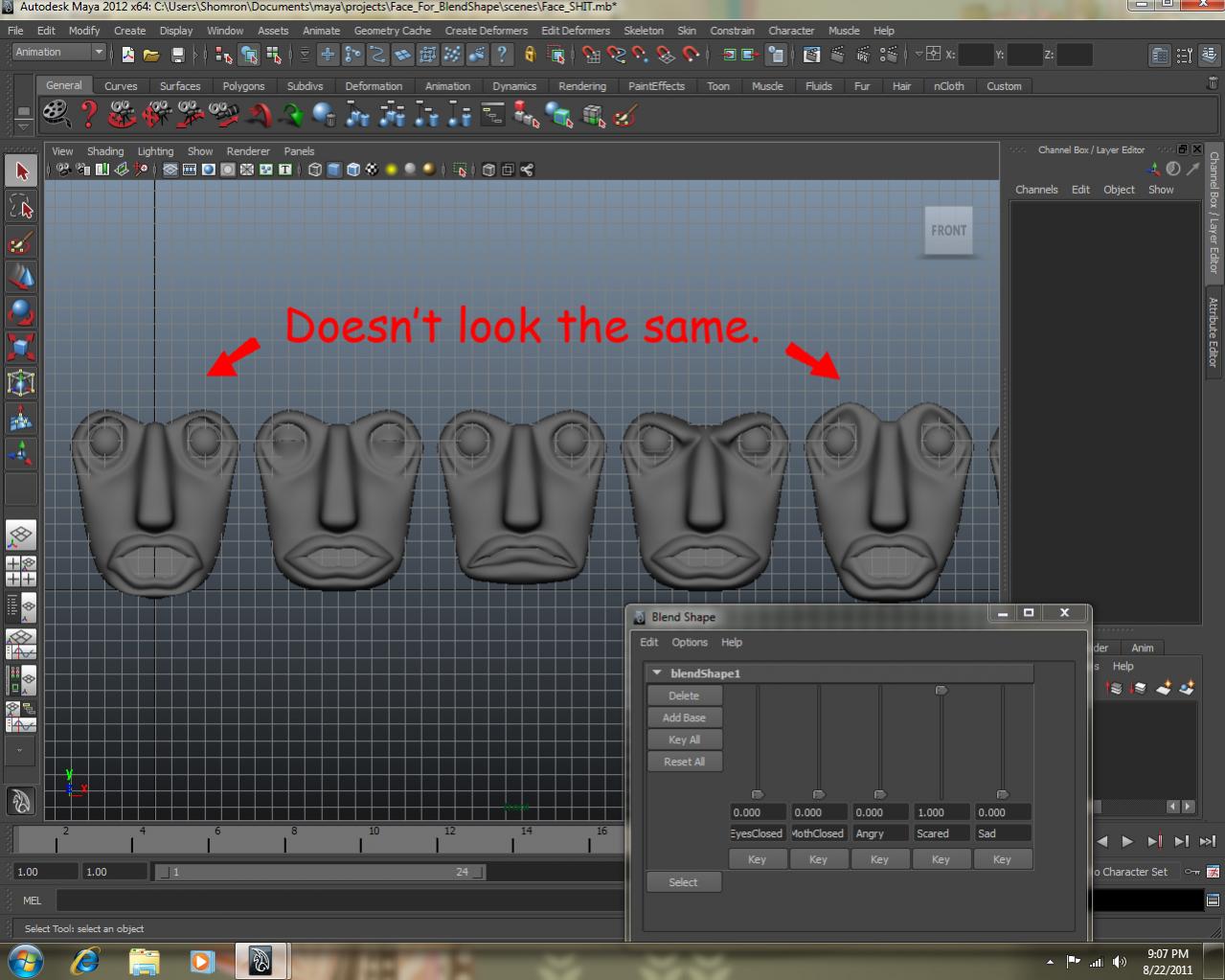Open the viewport Shading menu
The height and width of the screenshot is (980, 1225).
click(x=105, y=151)
